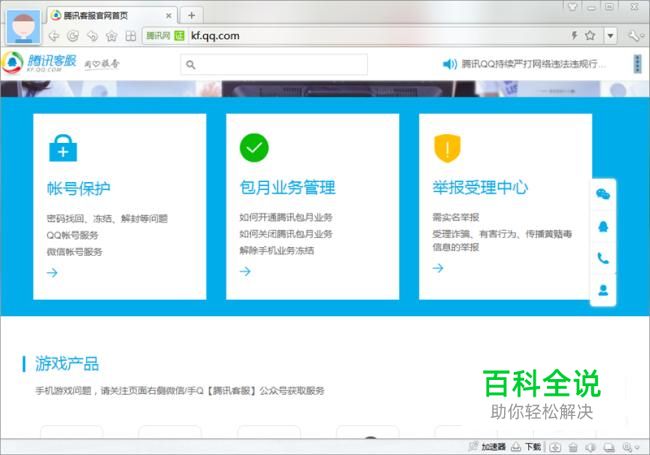Image resolution: width=650 pixels, height=455 pixels.
Task: Click the arrow under 包月业务管理 card
Action: pyautogui.click(x=245, y=271)
